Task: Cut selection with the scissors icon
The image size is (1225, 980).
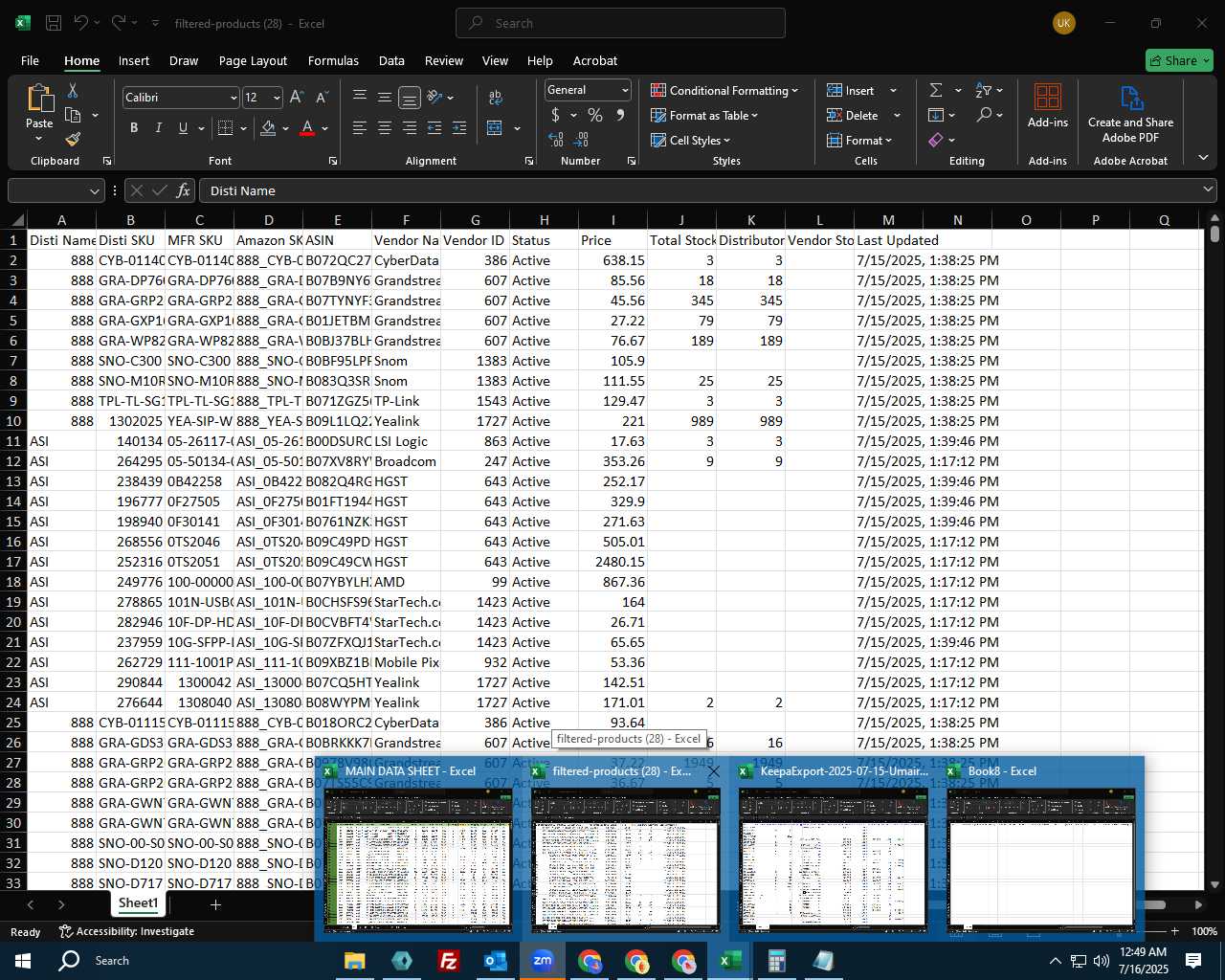Action: point(72,90)
